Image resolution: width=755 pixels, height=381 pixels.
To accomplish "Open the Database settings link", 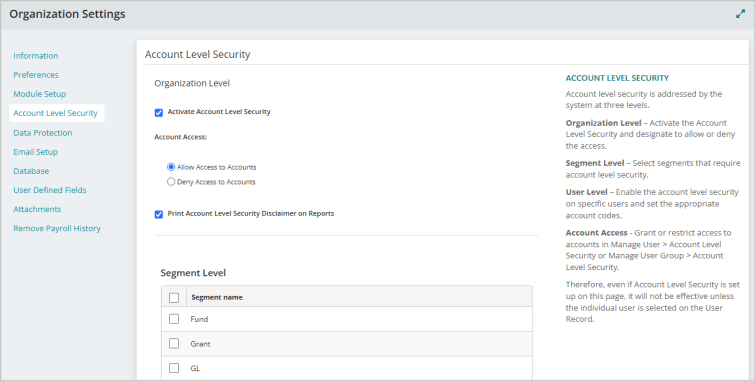I will (x=31, y=171).
